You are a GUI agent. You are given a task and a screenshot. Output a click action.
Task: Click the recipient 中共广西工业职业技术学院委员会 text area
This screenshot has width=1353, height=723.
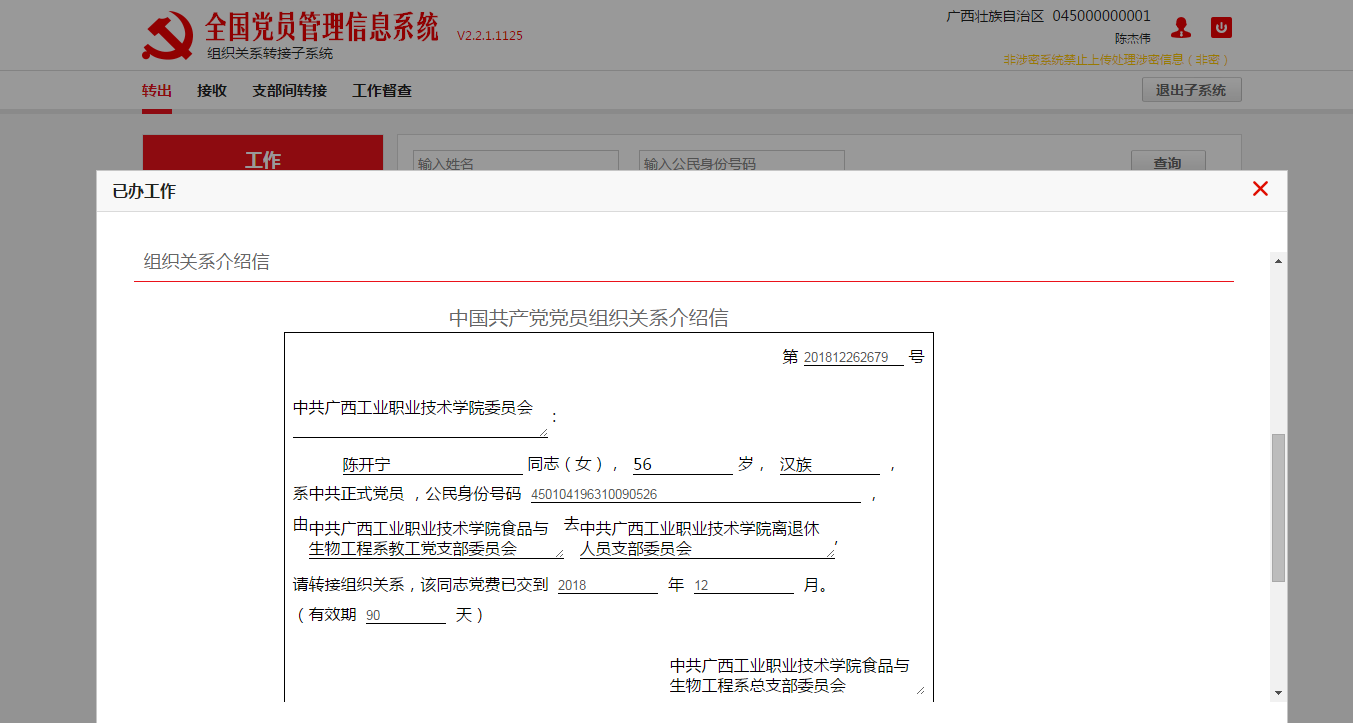[x=420, y=416]
